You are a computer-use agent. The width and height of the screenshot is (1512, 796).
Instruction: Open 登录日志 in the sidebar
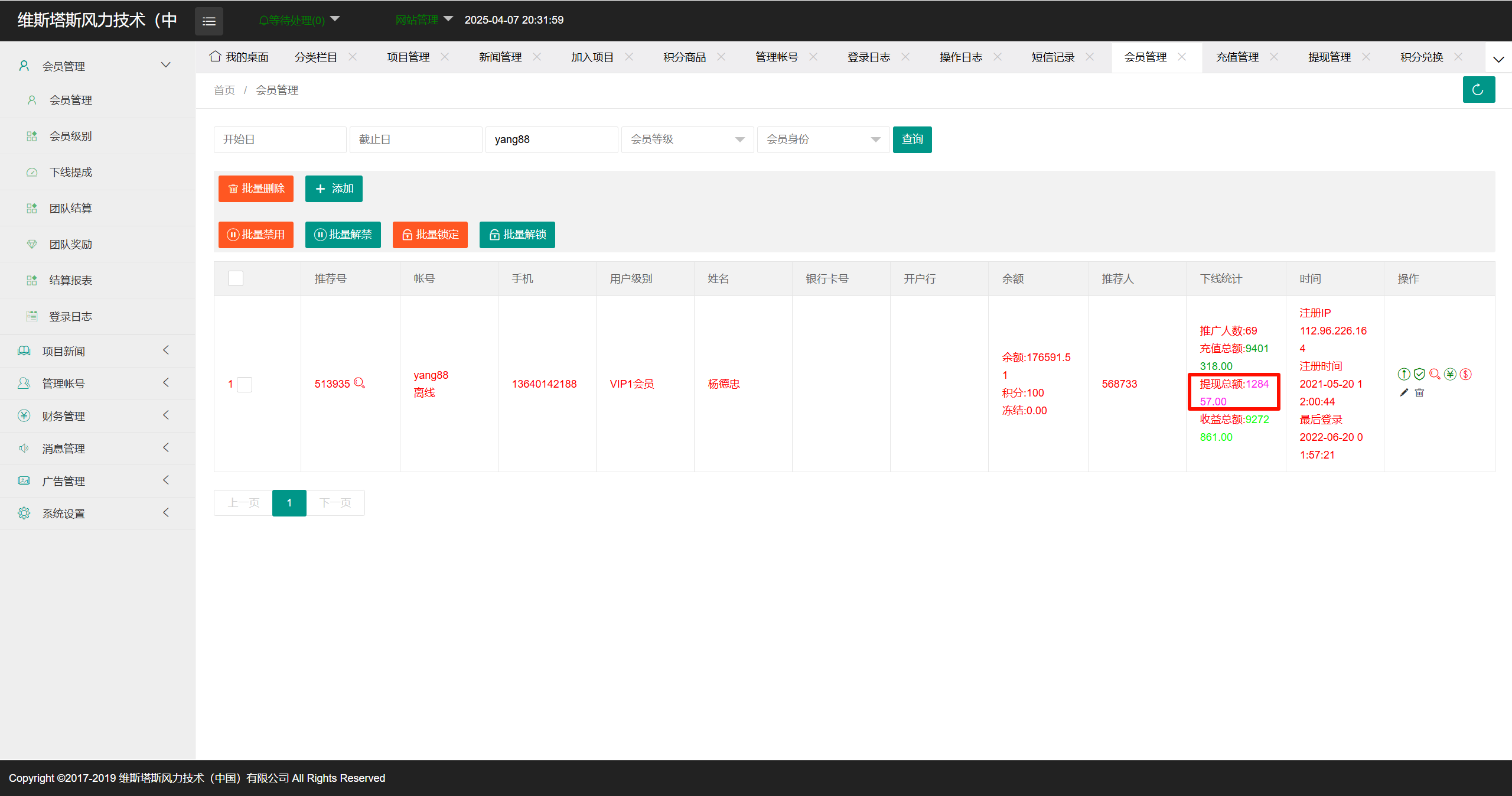pyautogui.click(x=97, y=316)
